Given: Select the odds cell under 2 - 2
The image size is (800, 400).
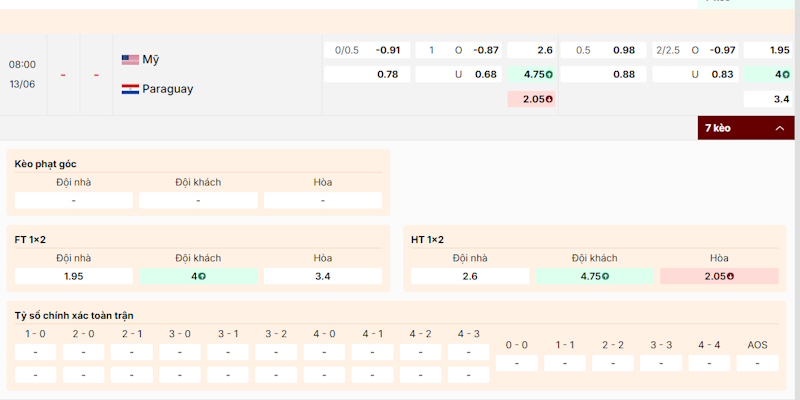Looking at the screenshot, I should pos(613,363).
